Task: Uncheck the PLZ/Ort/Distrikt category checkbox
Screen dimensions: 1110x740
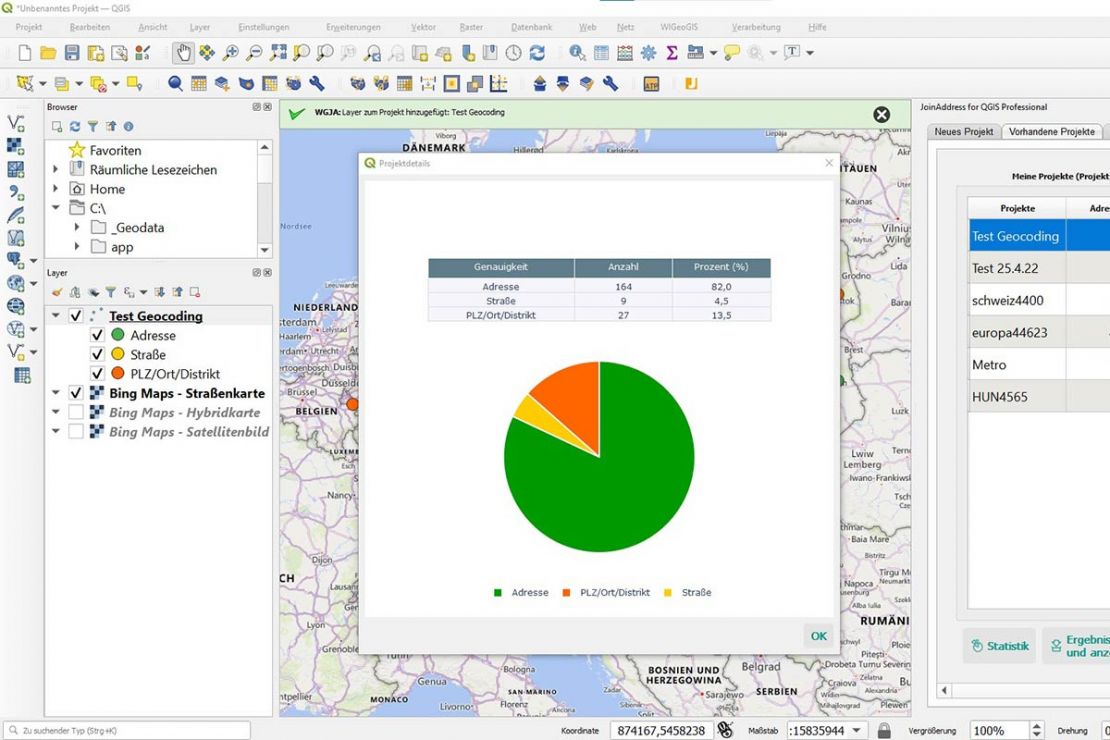Action: click(98, 373)
